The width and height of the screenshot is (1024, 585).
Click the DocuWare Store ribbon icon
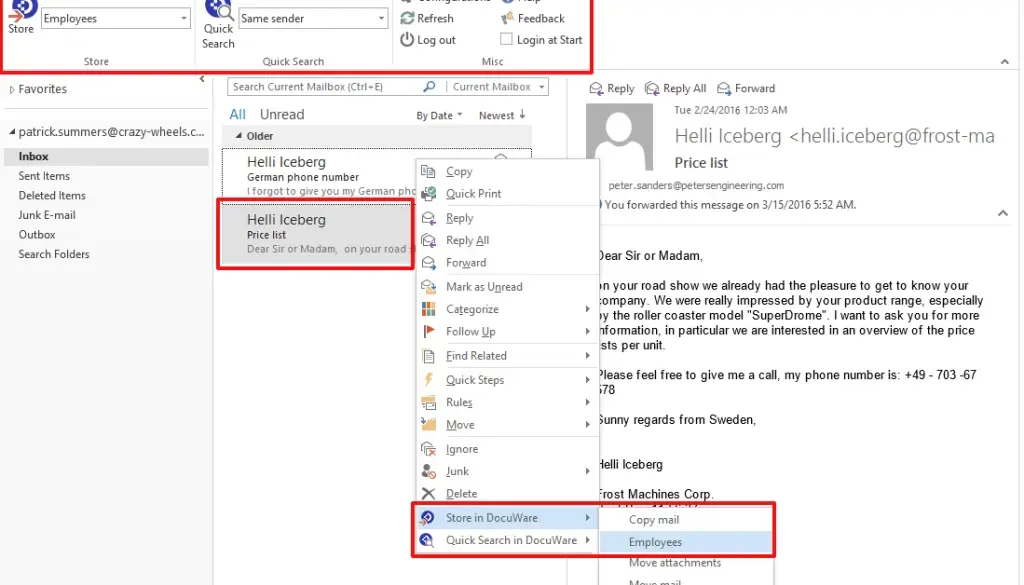22,10
